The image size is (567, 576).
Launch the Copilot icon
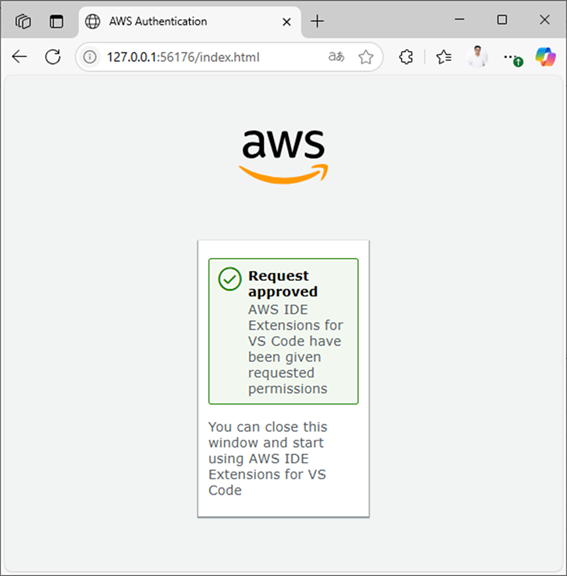click(545, 57)
